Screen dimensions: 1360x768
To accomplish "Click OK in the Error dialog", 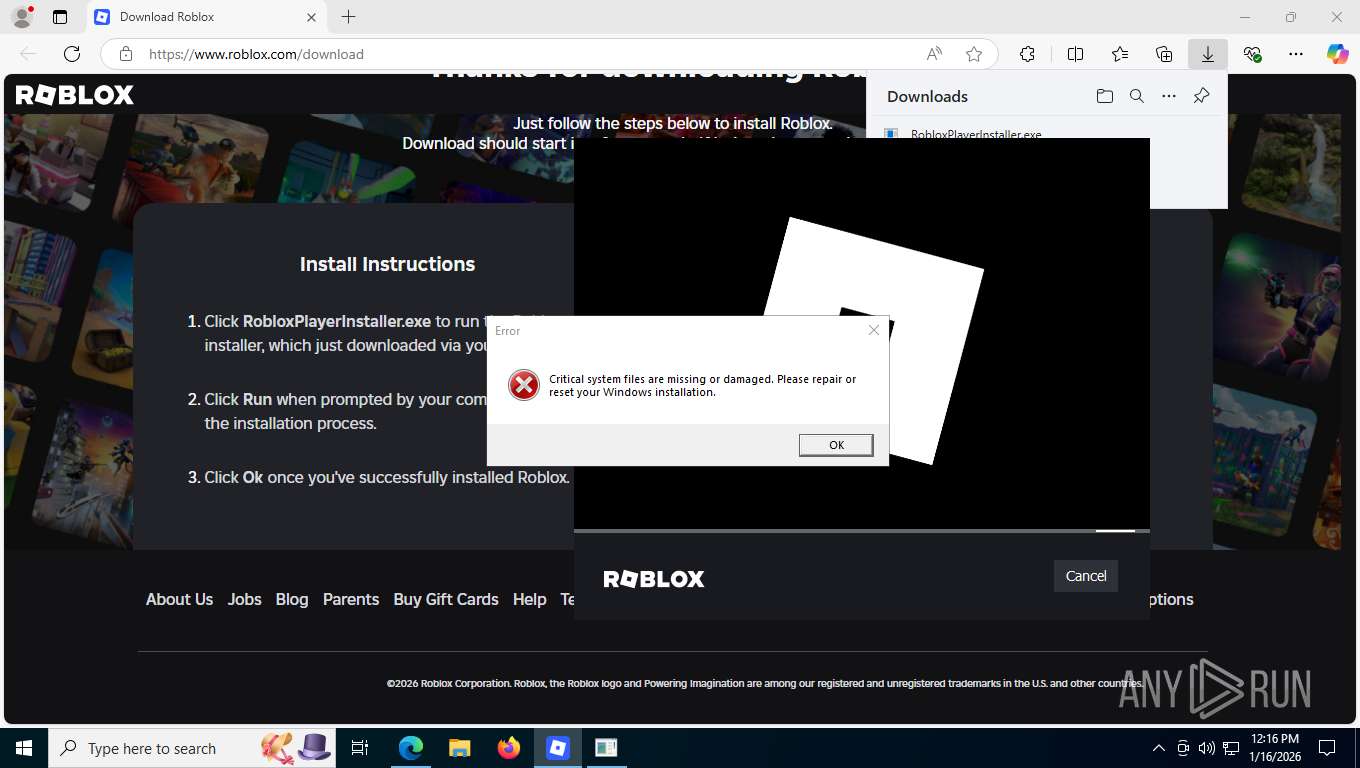I will click(836, 445).
